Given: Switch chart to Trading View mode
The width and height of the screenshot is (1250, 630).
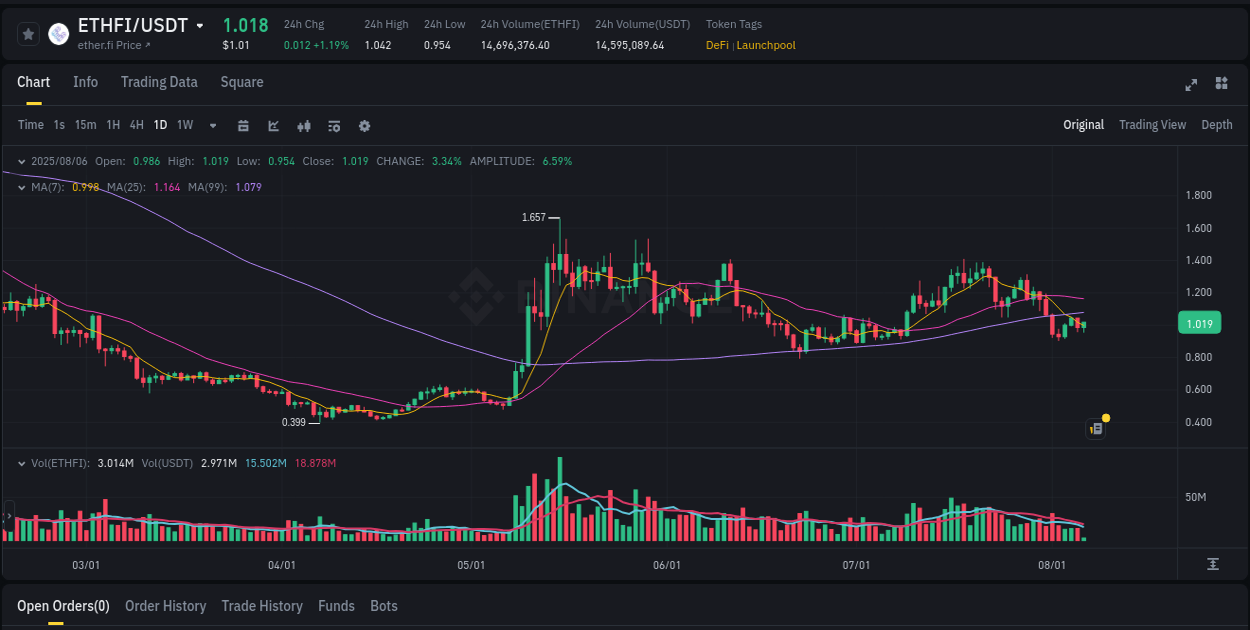Looking at the screenshot, I should (x=1152, y=125).
